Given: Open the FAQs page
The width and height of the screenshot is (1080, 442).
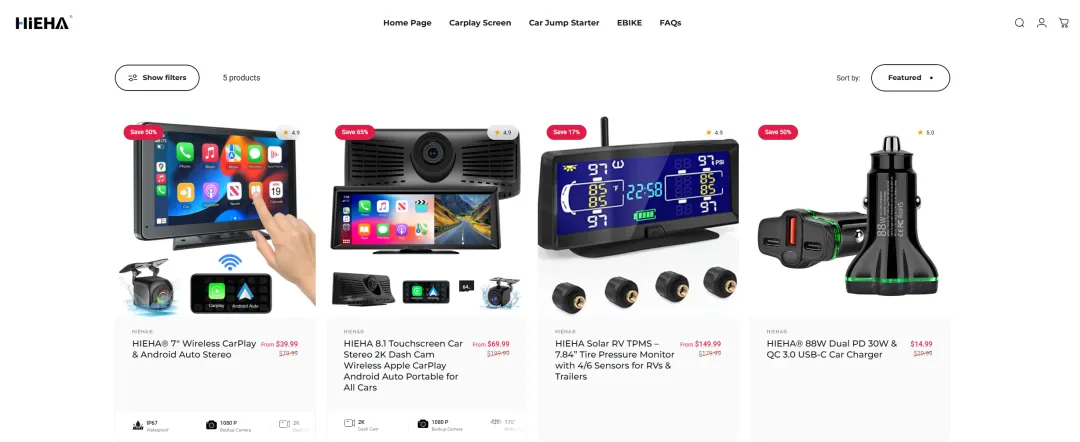Looking at the screenshot, I should pos(670,23).
